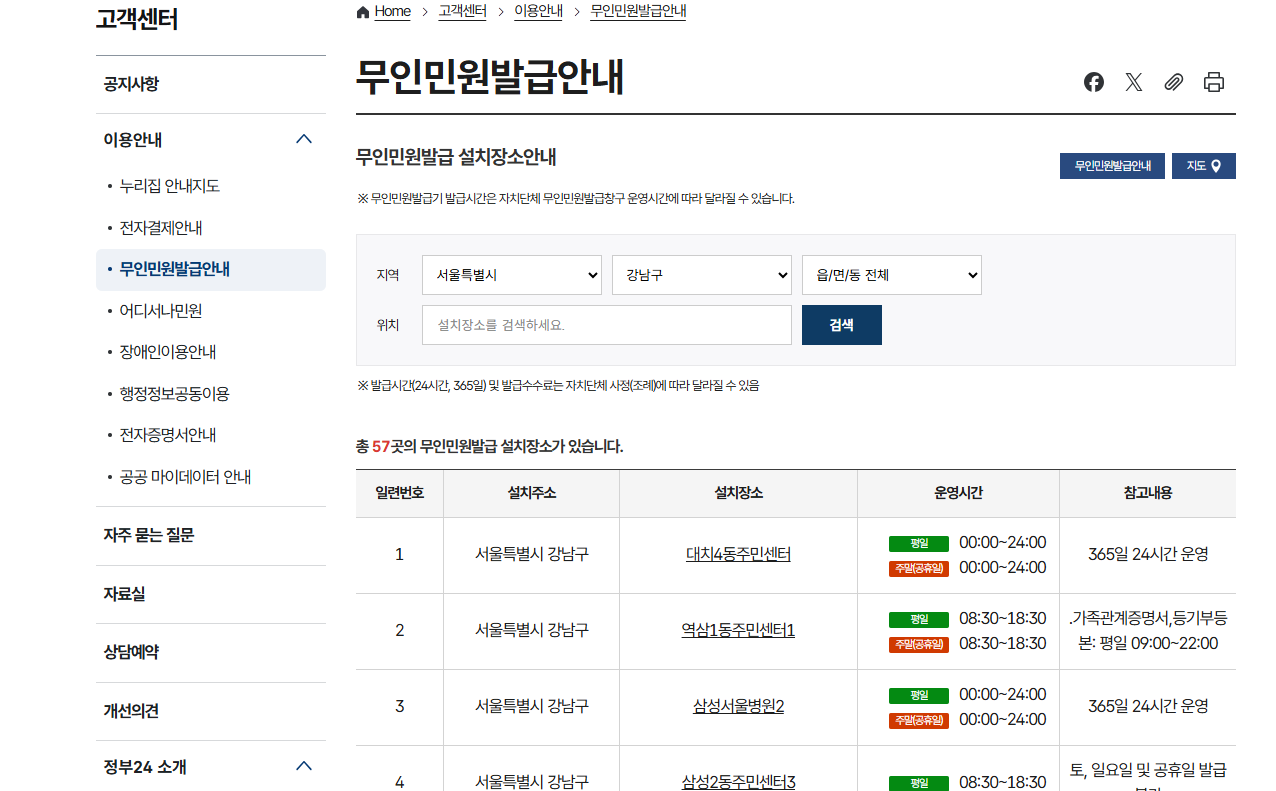
Task: Share the page on Facebook
Action: click(1093, 82)
